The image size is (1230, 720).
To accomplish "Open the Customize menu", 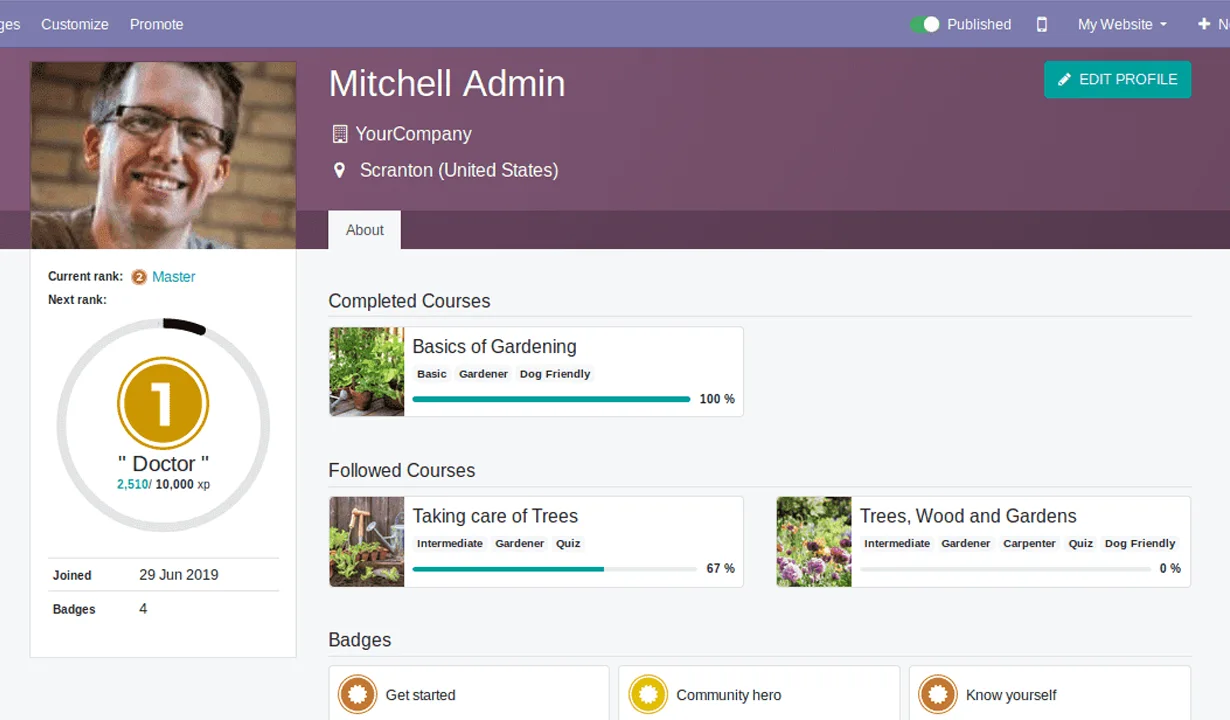I will pyautogui.click(x=75, y=24).
